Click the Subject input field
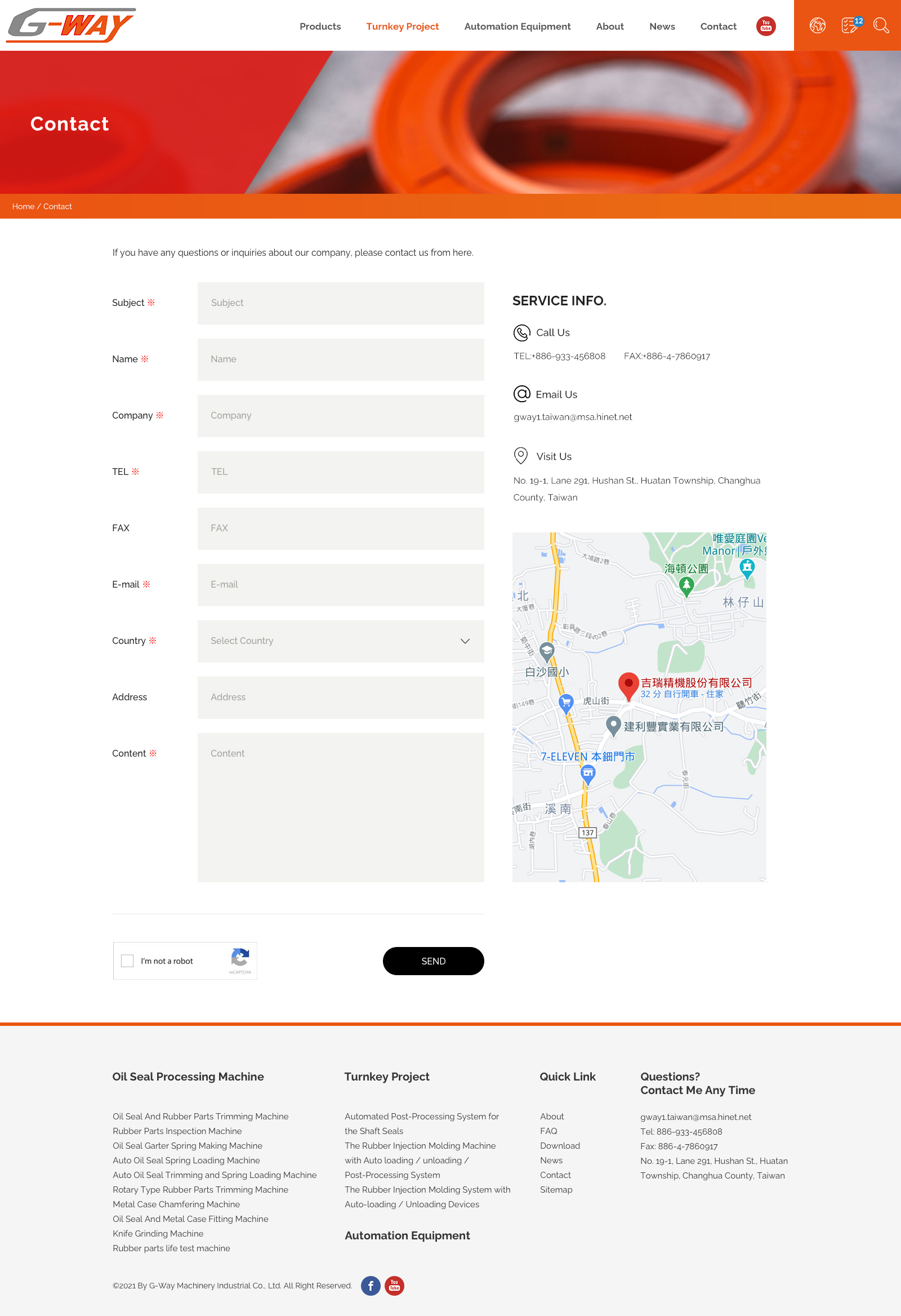The width and height of the screenshot is (901, 1316). click(x=341, y=303)
